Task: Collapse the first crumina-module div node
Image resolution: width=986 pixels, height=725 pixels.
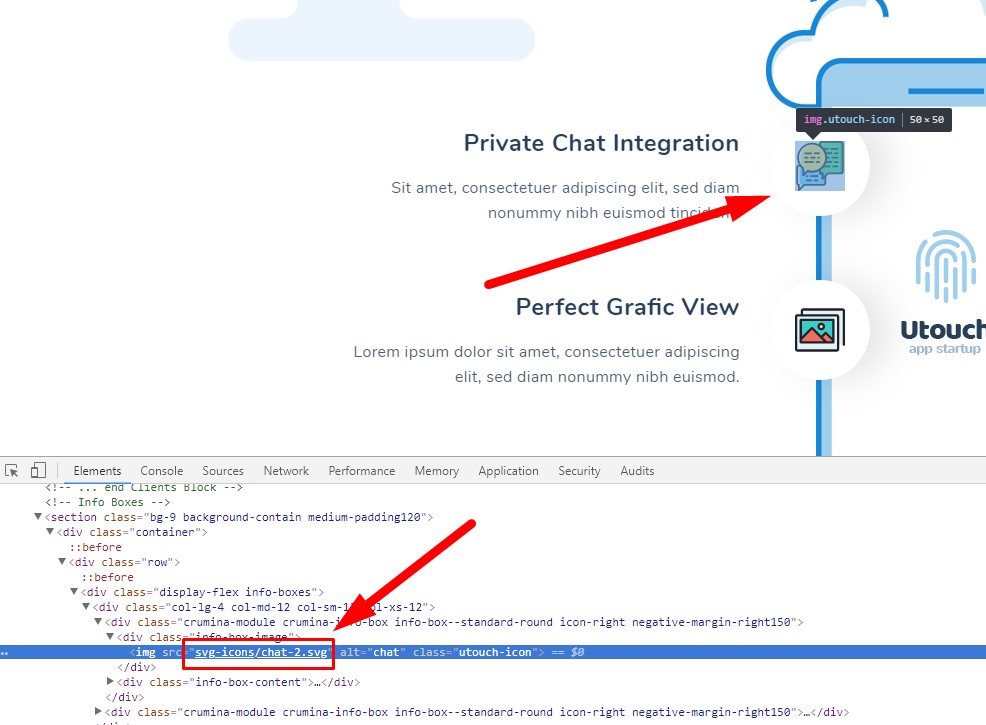Action: click(x=97, y=622)
